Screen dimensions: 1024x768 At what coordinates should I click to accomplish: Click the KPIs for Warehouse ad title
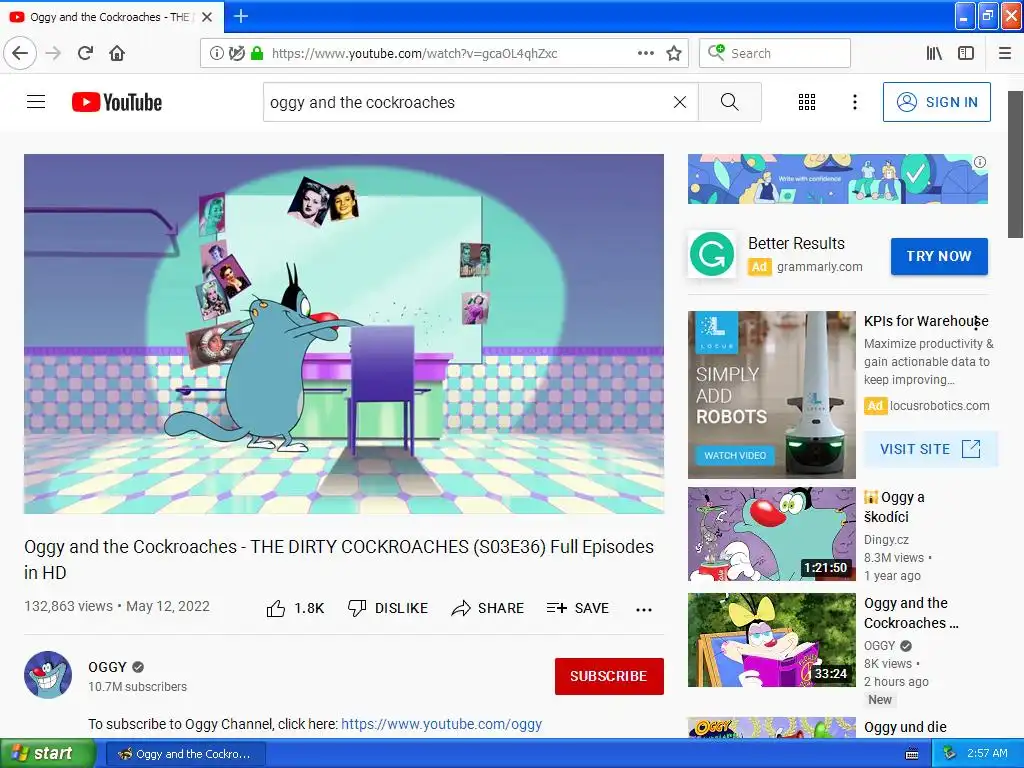(x=926, y=321)
